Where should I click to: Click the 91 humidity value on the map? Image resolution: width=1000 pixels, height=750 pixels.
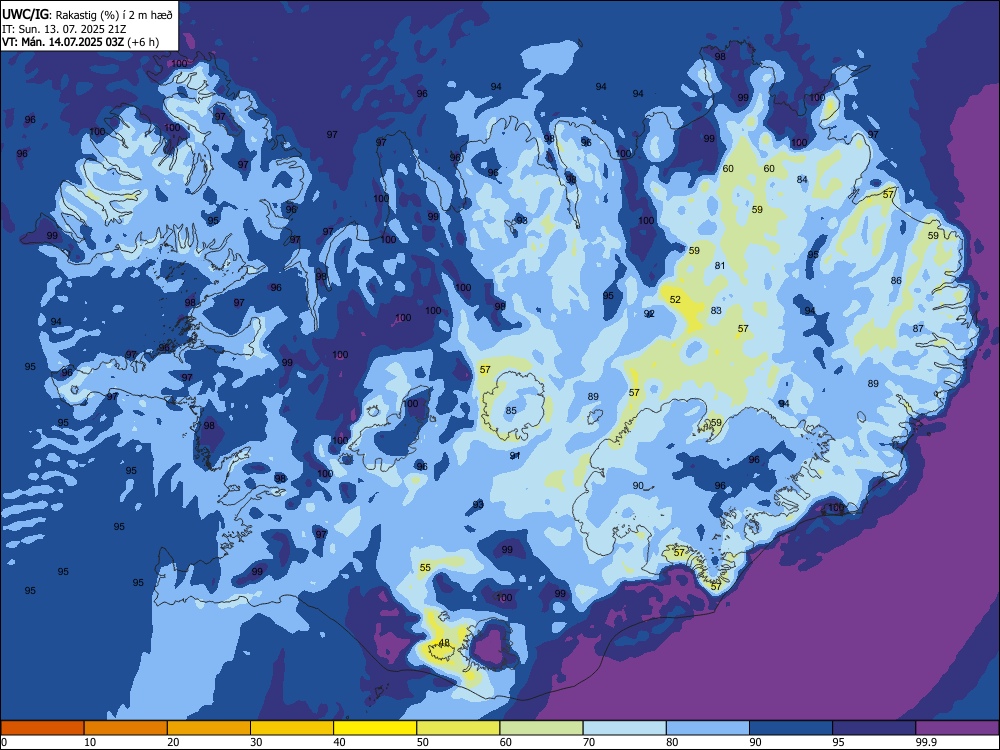pos(515,455)
